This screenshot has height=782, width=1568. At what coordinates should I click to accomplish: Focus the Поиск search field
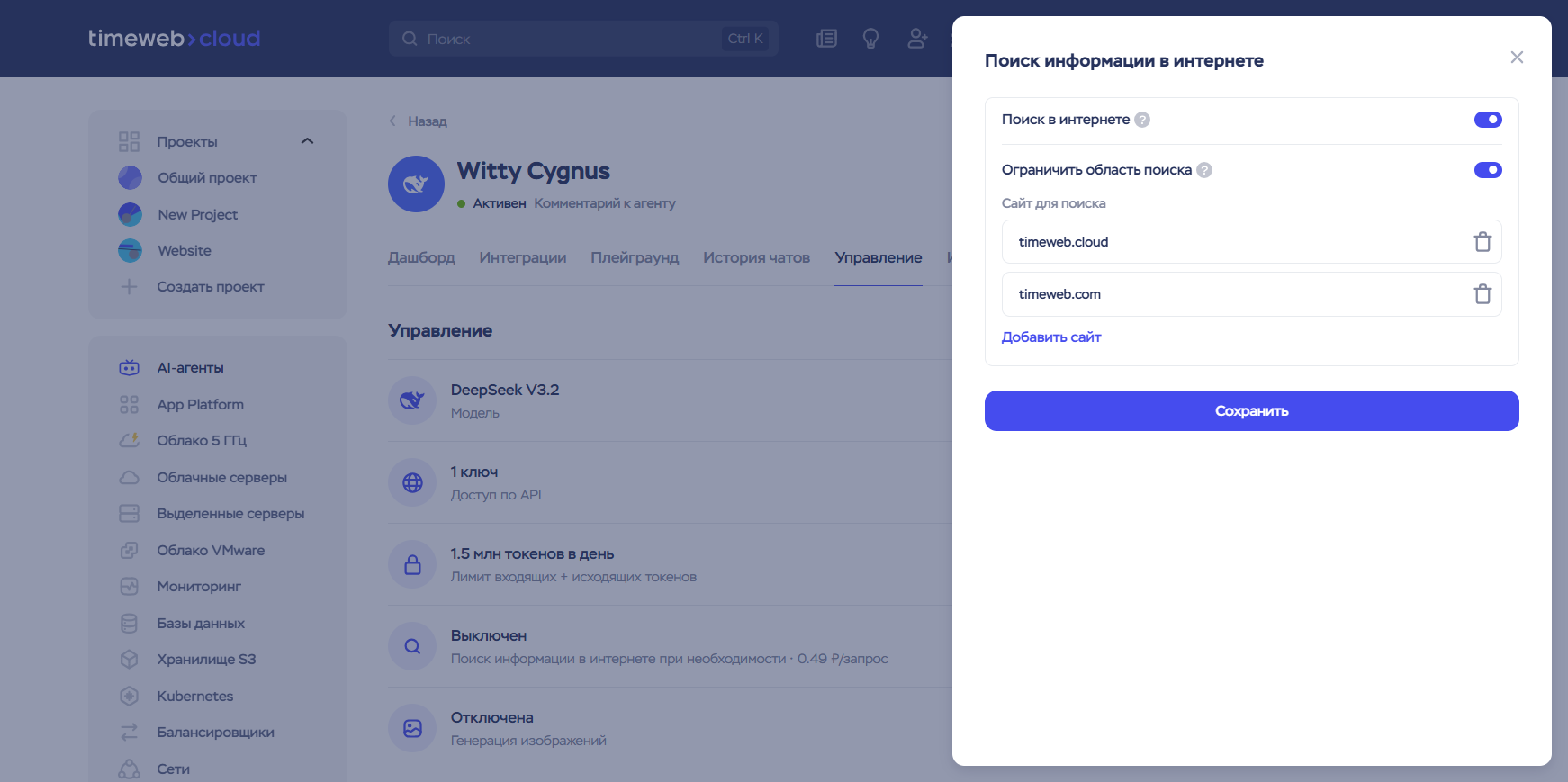583,39
